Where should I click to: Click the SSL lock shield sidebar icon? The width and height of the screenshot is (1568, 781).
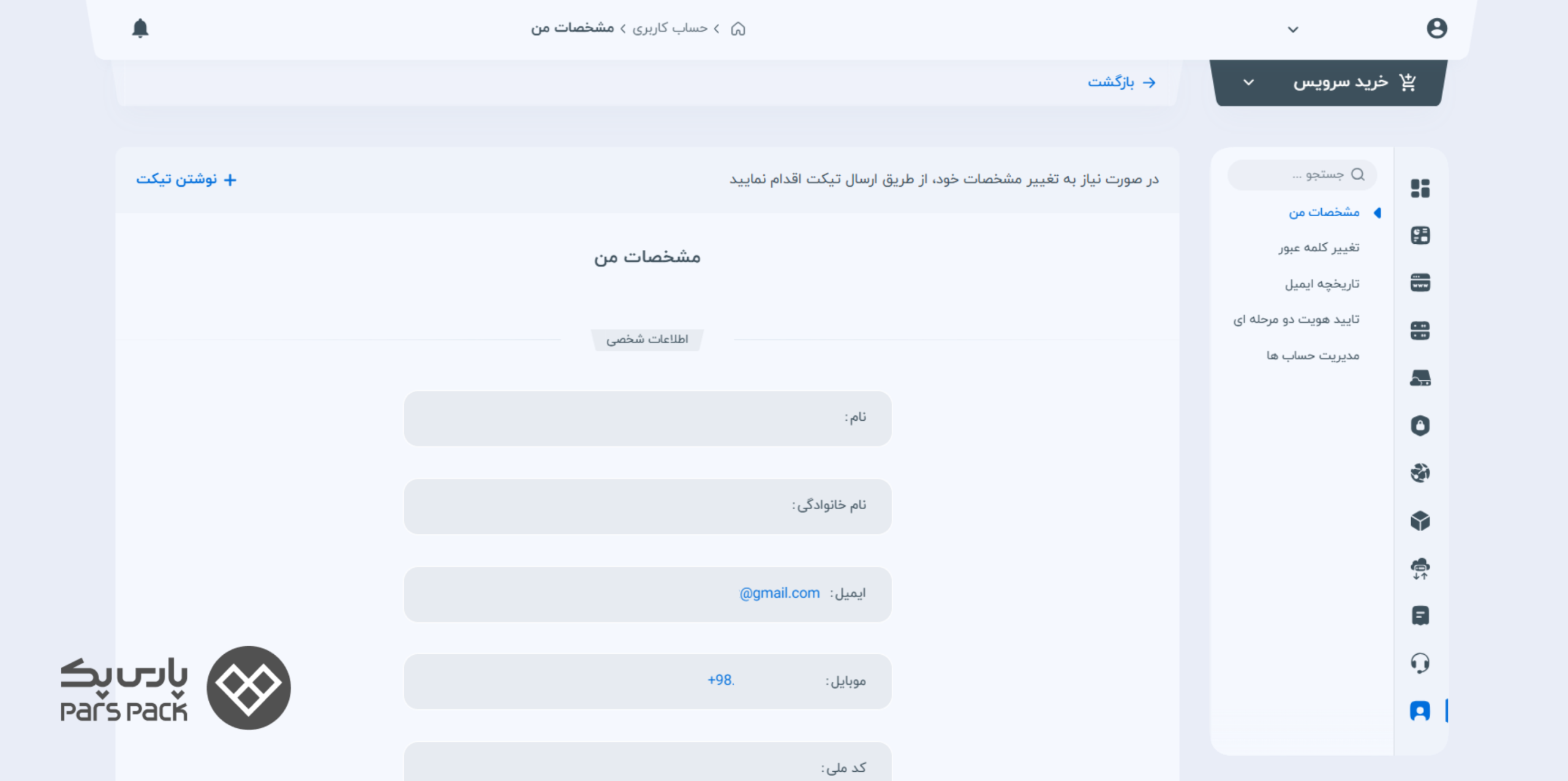click(x=1420, y=426)
